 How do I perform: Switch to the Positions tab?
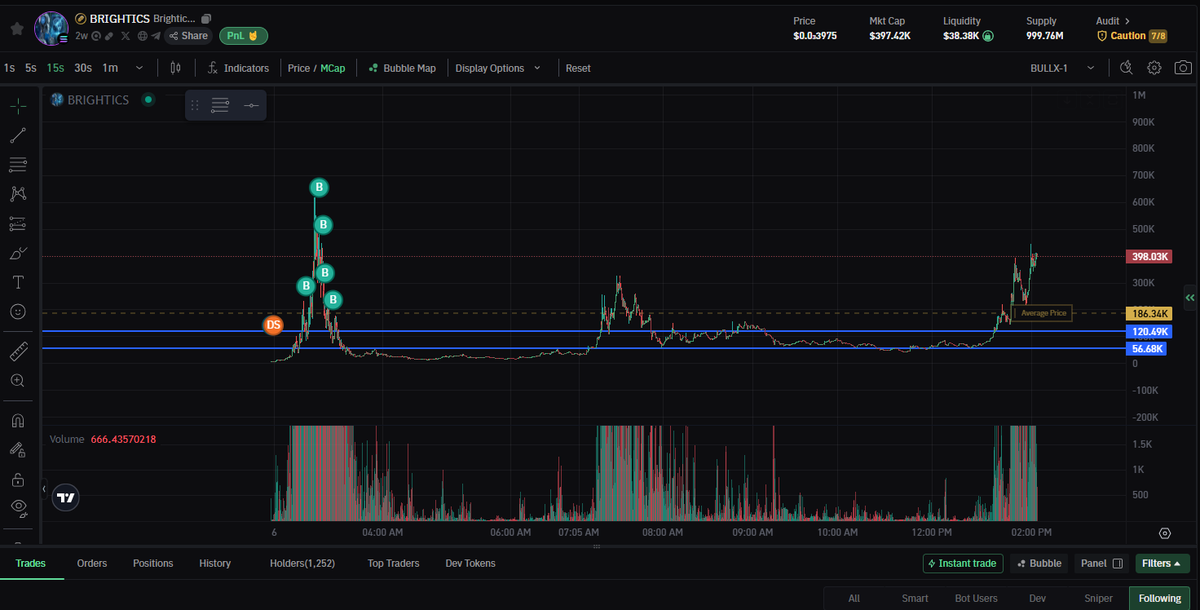tap(153, 563)
